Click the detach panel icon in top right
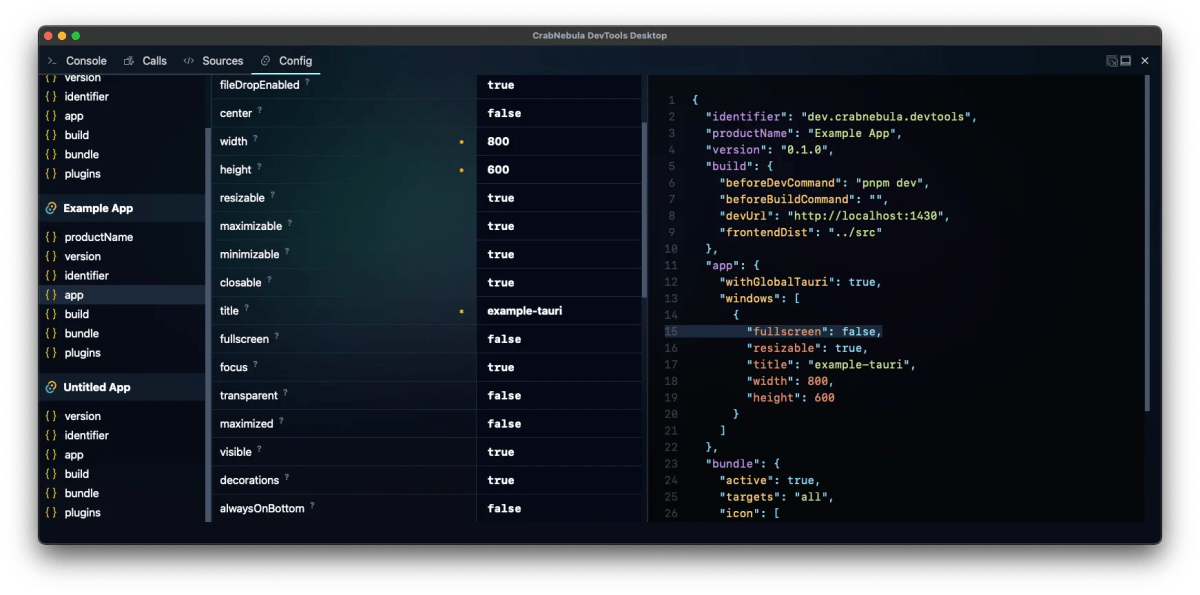This screenshot has width=1200, height=595. (x=1111, y=61)
